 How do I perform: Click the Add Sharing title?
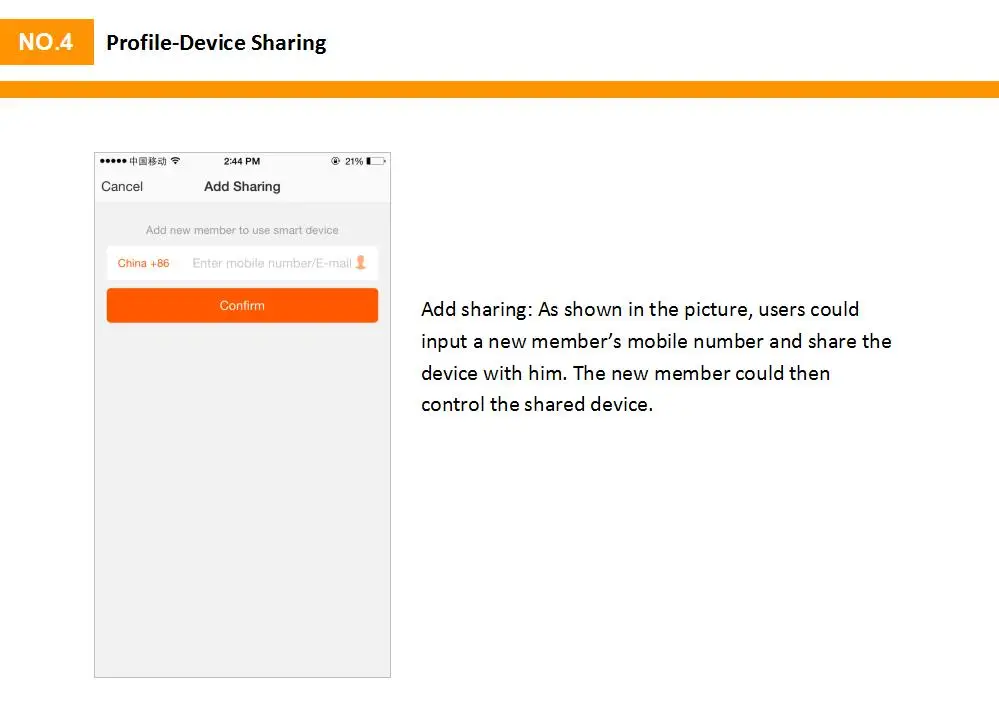[242, 187]
